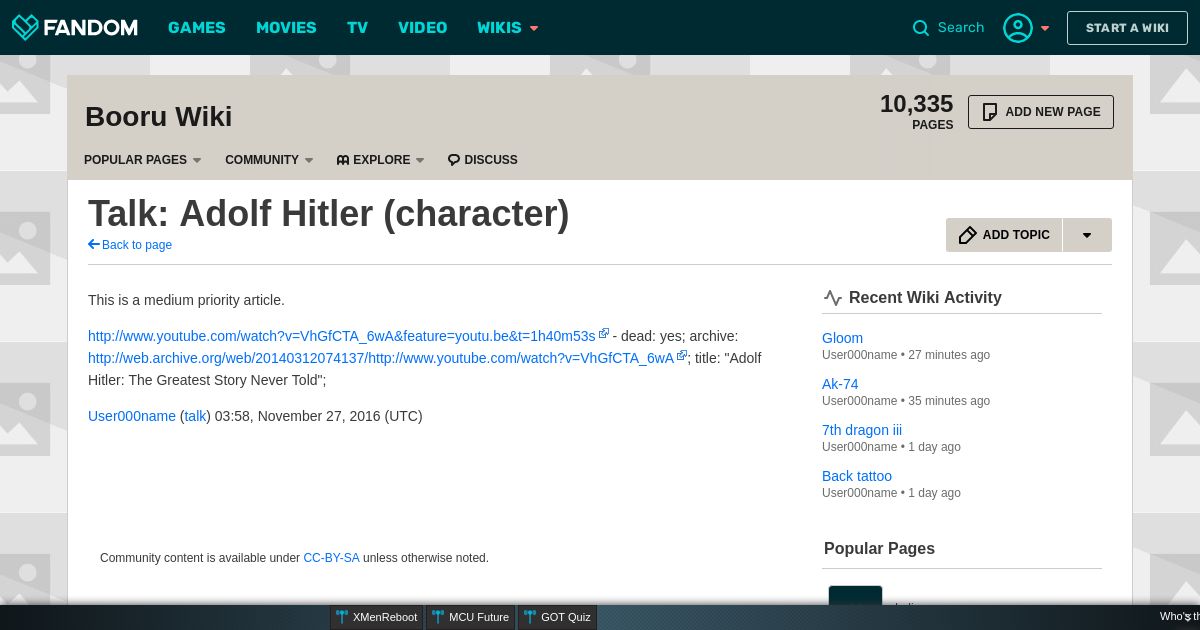The image size is (1200, 630).
Task: Click the Start a Wiki button
Action: (1127, 28)
